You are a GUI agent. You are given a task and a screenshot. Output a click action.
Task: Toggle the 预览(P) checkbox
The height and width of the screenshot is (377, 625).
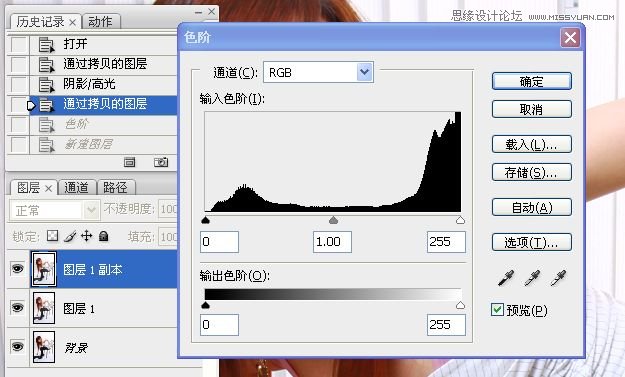[497, 310]
